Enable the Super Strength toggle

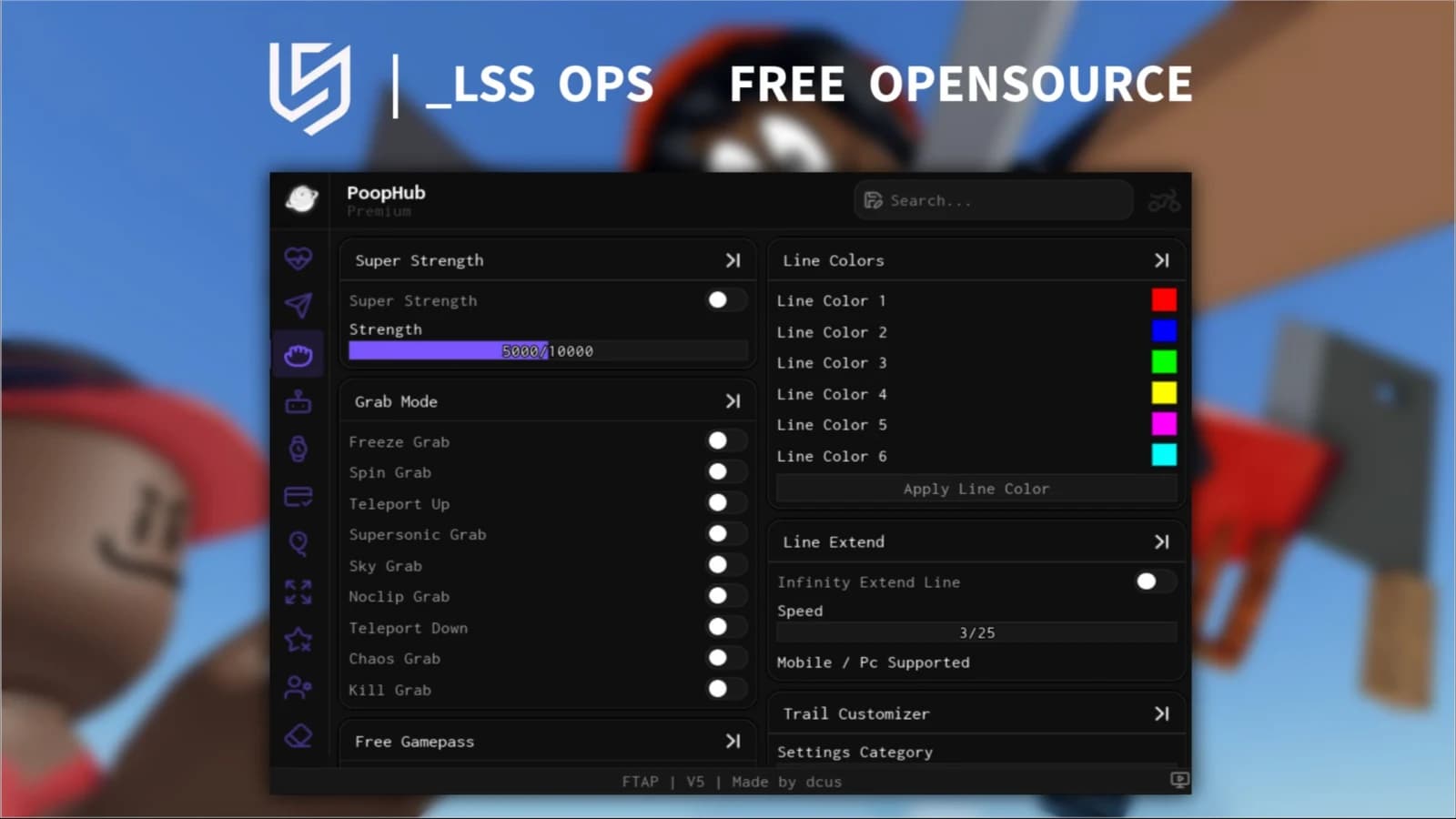pyautogui.click(x=726, y=300)
